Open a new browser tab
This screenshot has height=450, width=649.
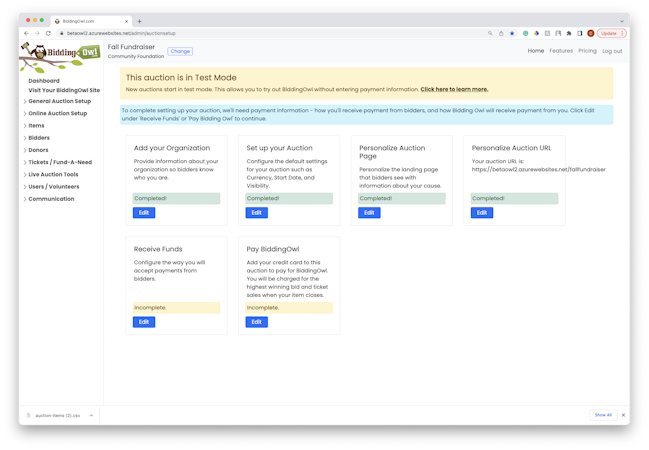click(x=139, y=21)
